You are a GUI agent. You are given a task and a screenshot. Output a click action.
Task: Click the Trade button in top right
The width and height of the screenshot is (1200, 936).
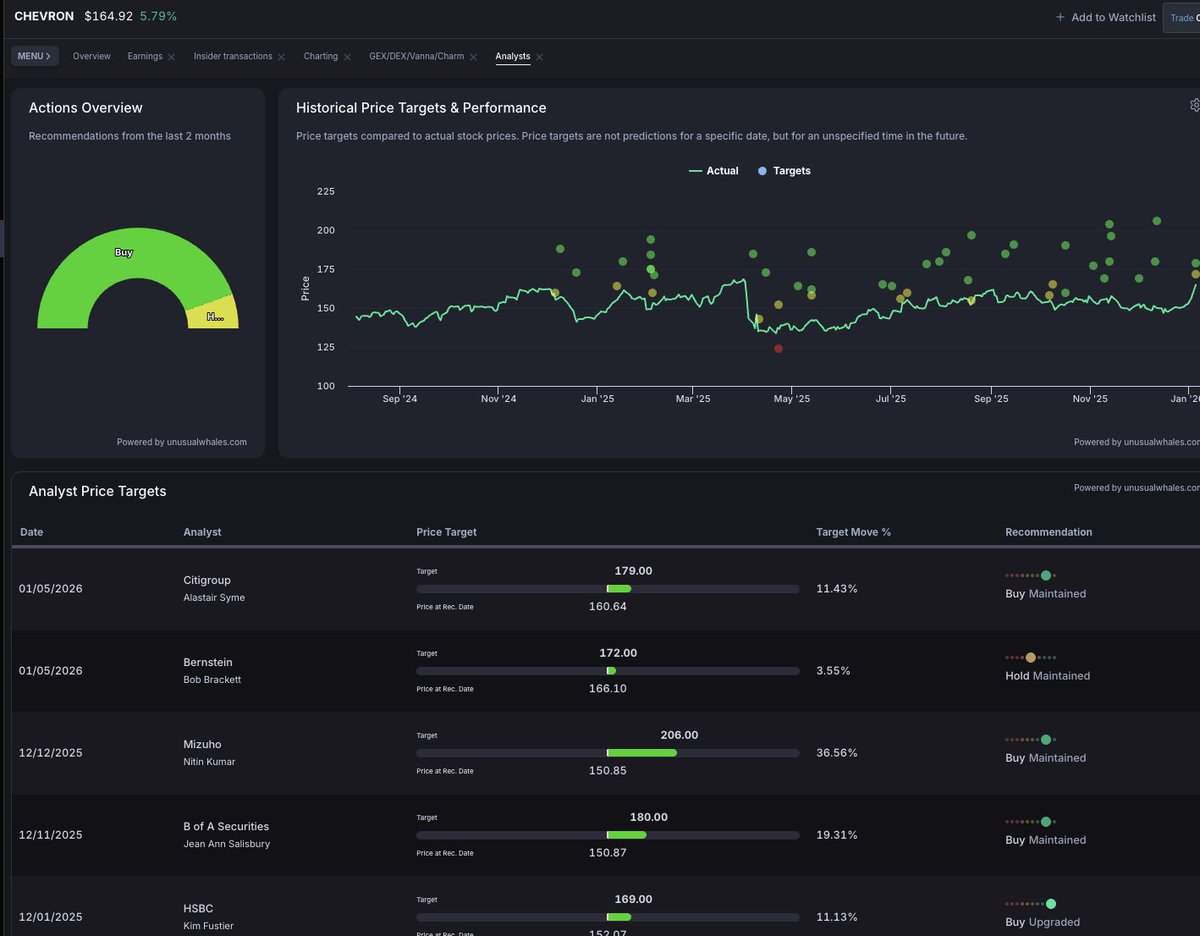tap(1182, 18)
